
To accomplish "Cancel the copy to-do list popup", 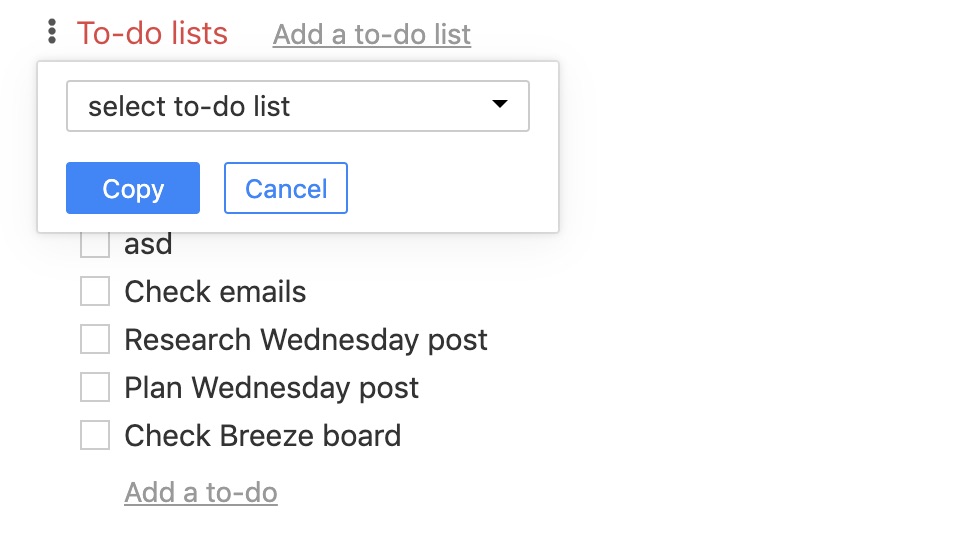I will [x=285, y=189].
